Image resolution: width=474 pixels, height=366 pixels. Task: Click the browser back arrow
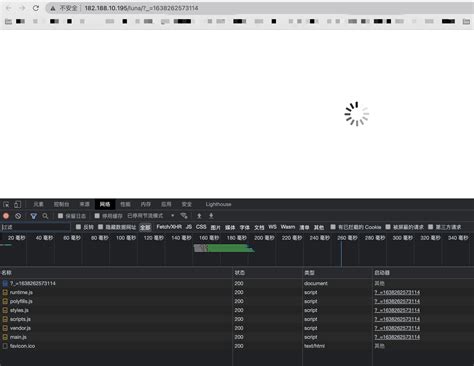tap(9, 8)
